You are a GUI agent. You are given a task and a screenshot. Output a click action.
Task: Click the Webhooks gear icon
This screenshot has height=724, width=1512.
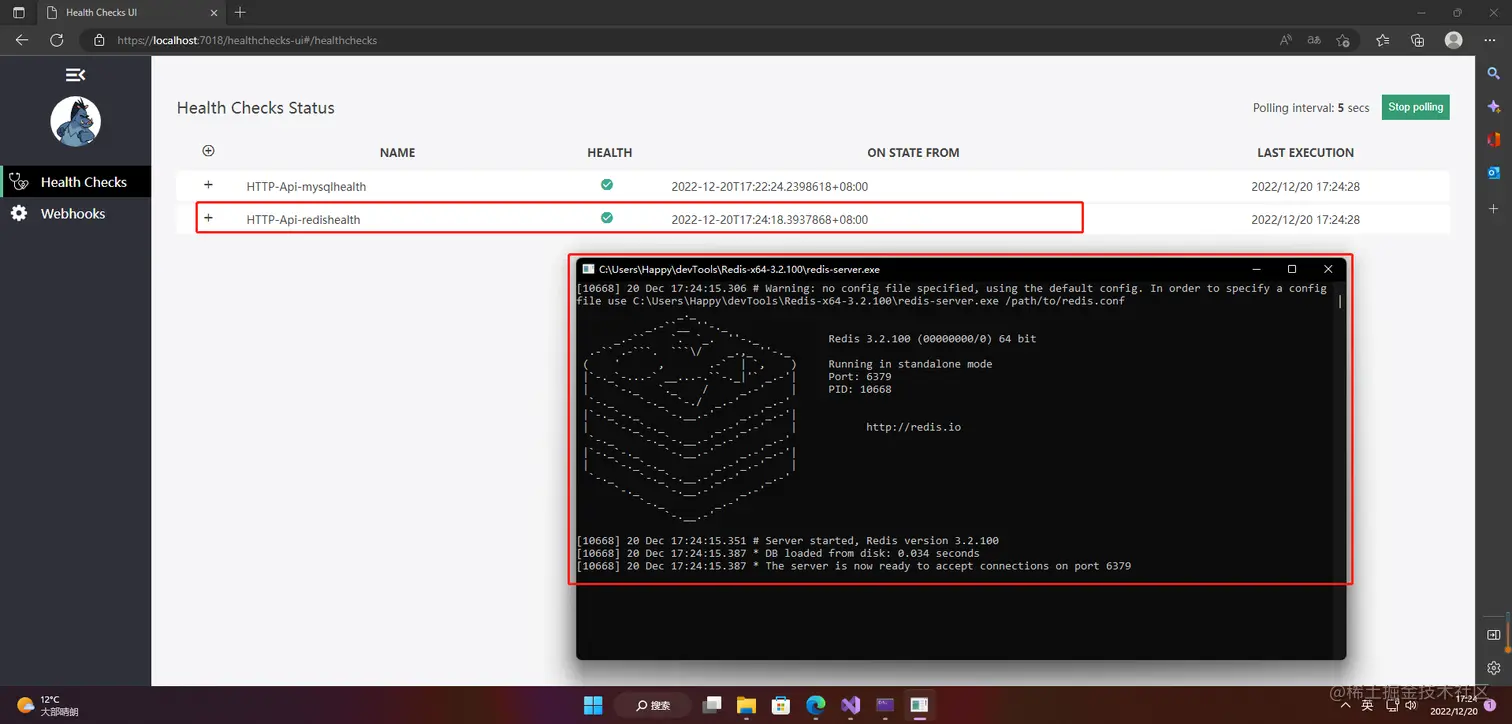tap(18, 213)
